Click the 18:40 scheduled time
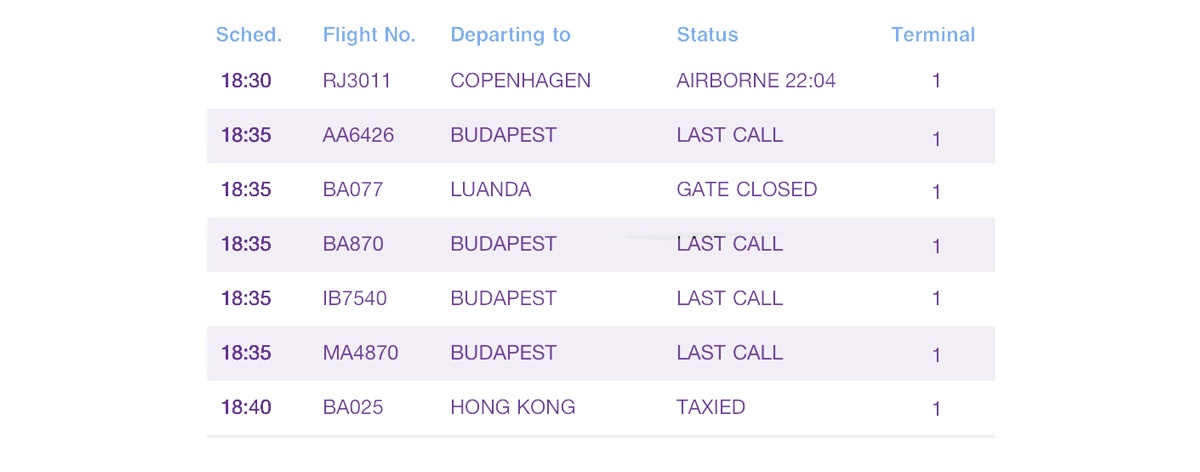This screenshot has width=1200, height=472. pyautogui.click(x=246, y=408)
